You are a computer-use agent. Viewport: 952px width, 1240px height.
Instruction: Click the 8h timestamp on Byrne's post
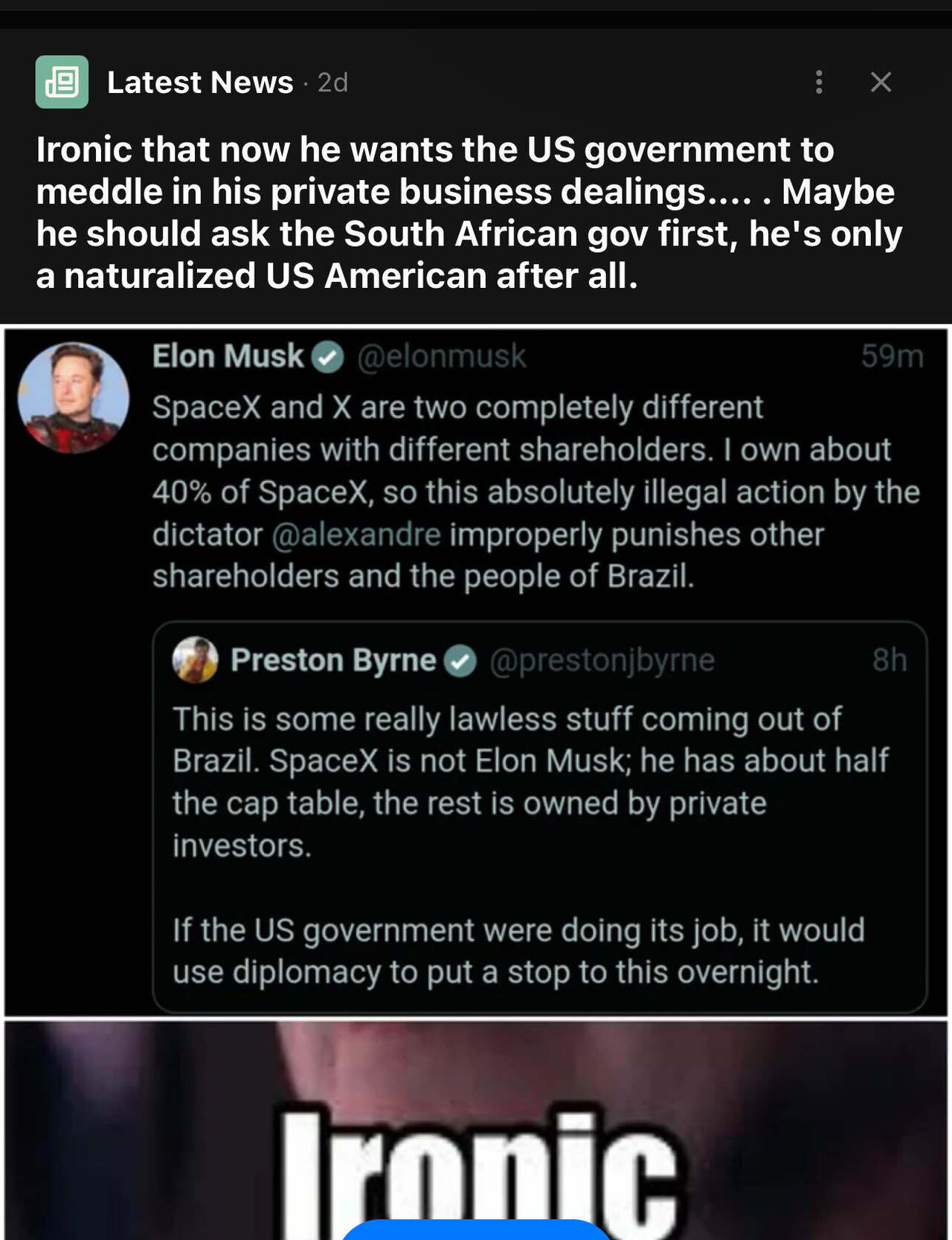[892, 659]
